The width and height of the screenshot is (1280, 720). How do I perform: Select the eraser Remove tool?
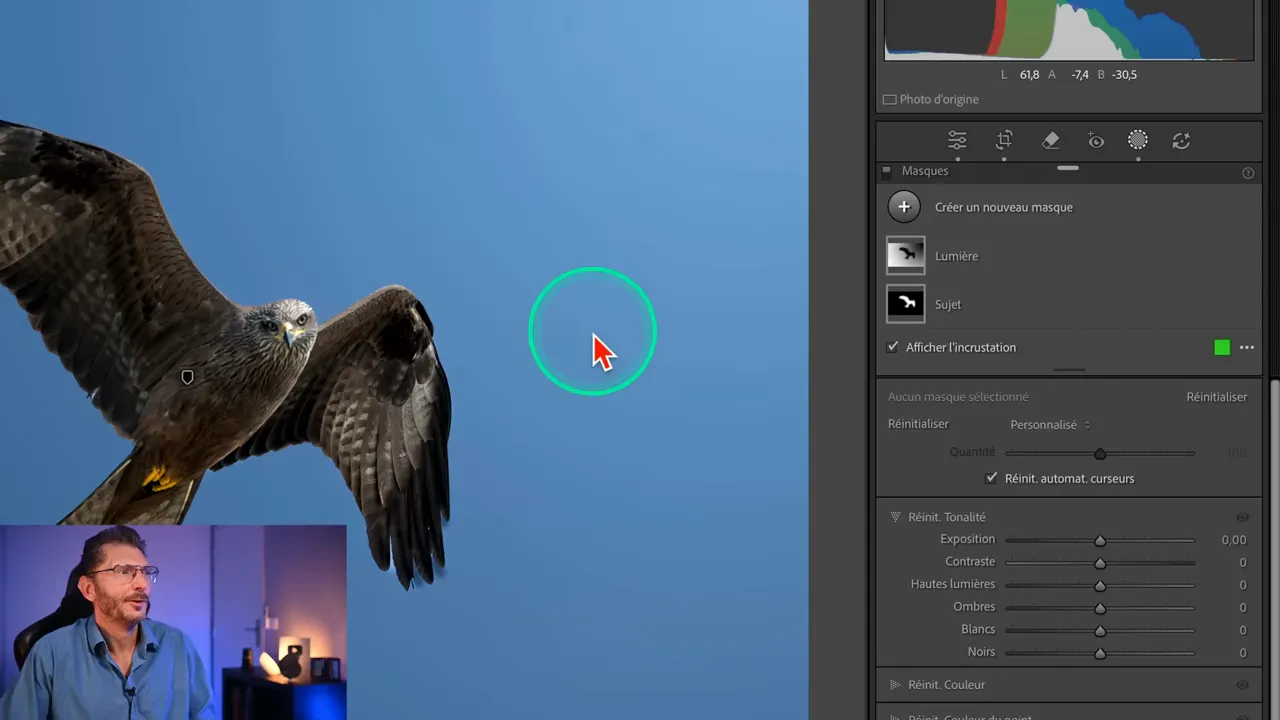tap(1050, 141)
